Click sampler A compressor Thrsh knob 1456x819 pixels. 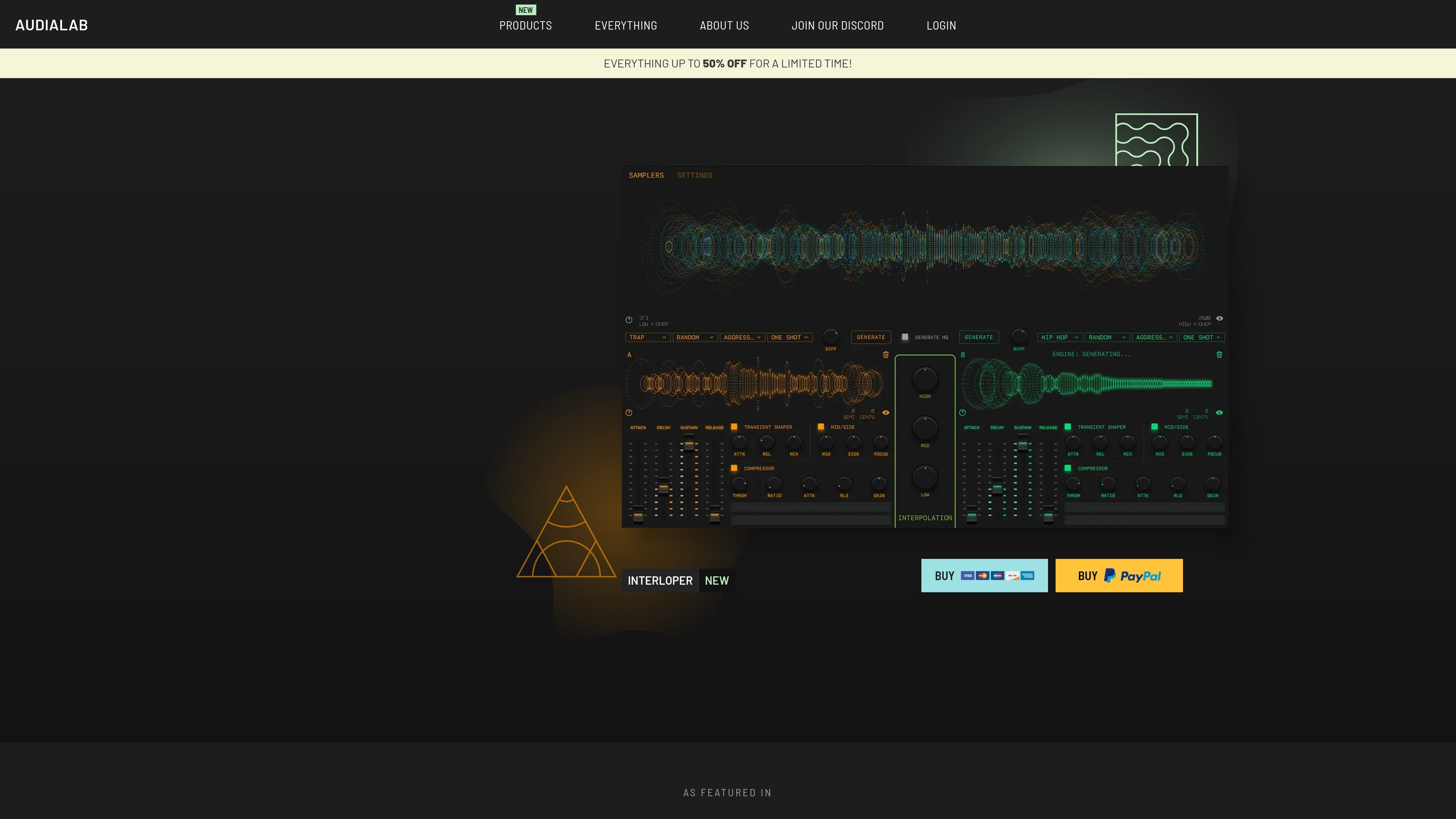pyautogui.click(x=739, y=483)
